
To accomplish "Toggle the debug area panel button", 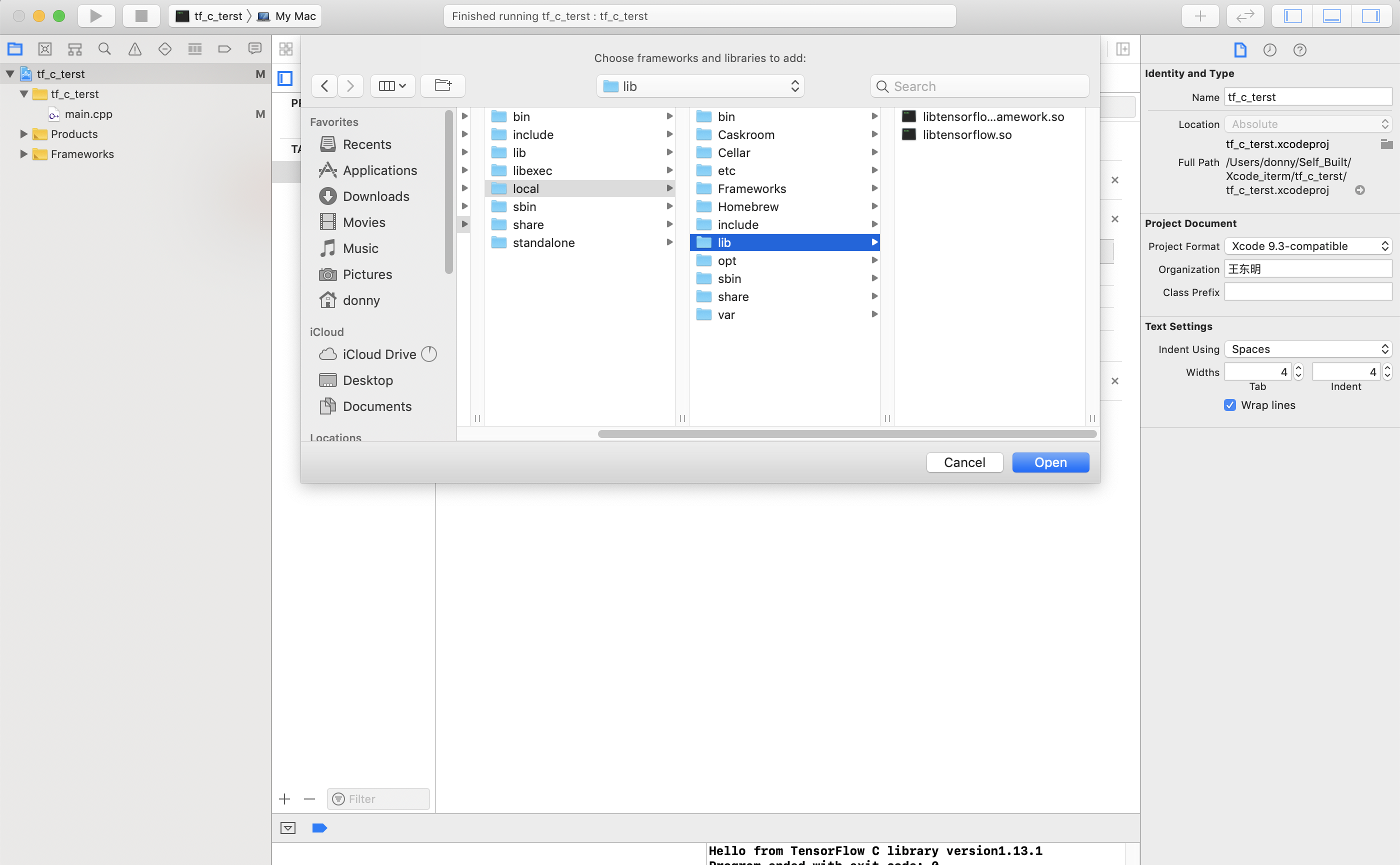I will coord(1331,16).
